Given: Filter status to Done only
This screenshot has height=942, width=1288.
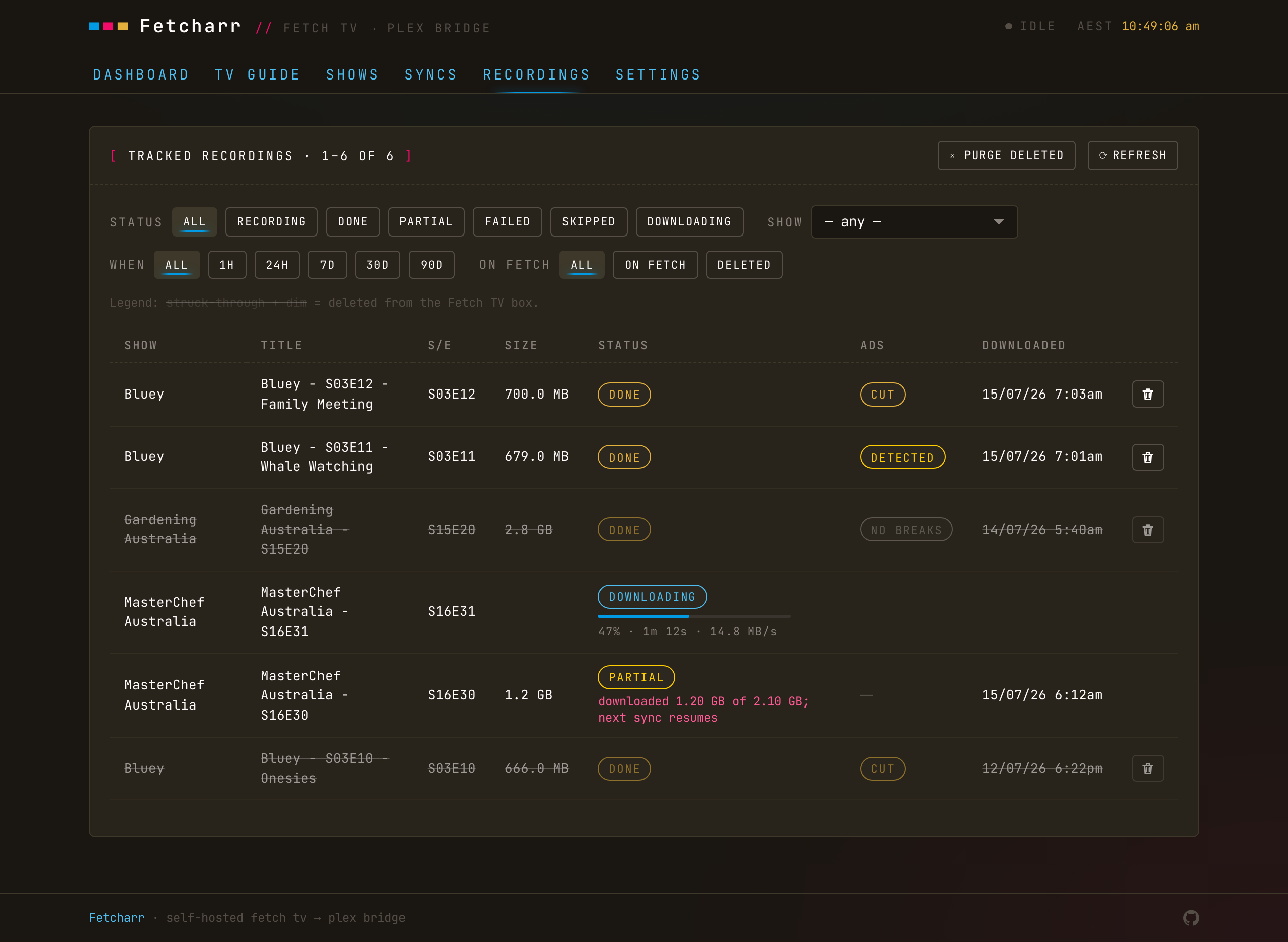Looking at the screenshot, I should (352, 222).
